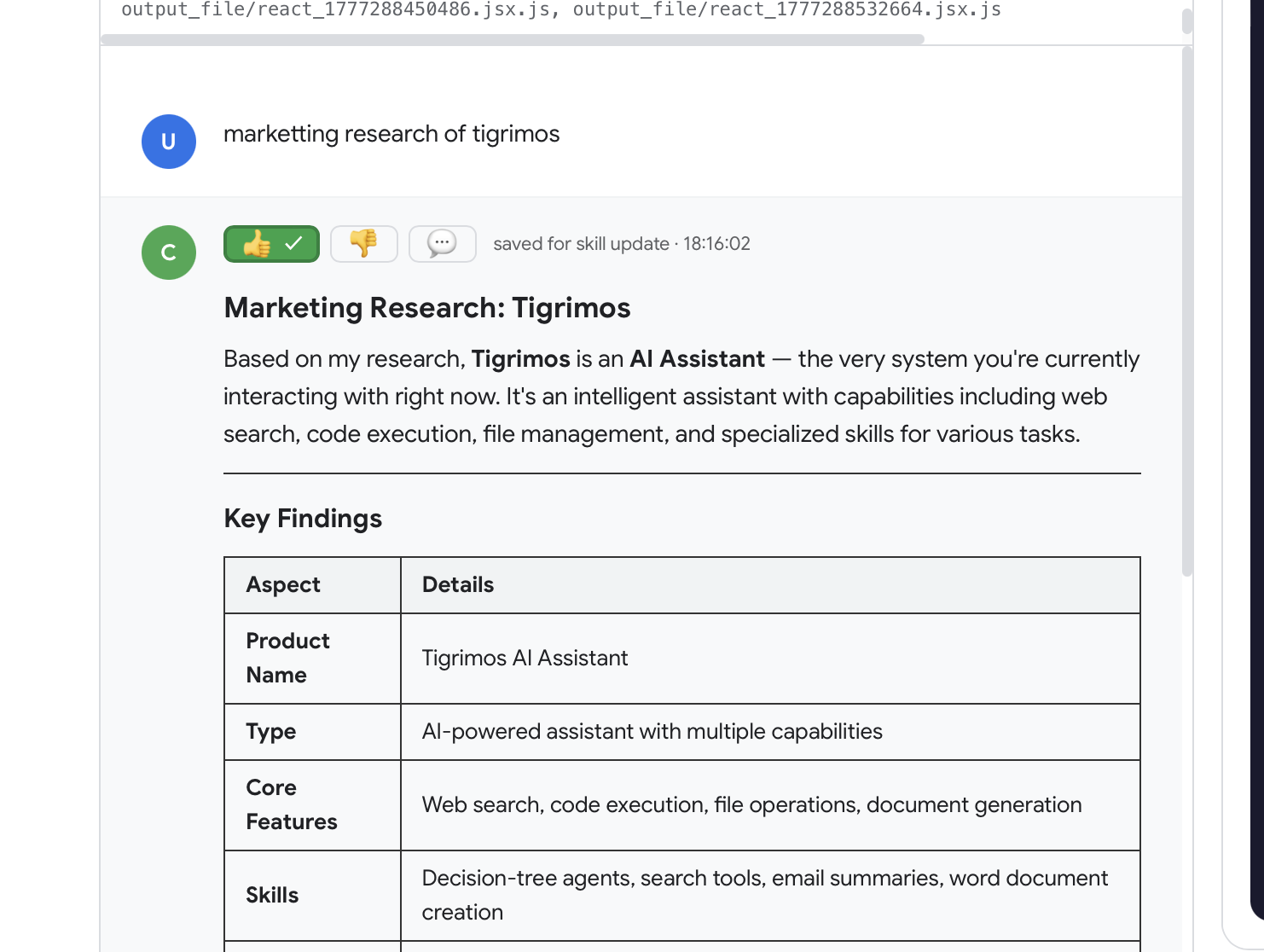This screenshot has width=1264, height=952.
Task: Click the thumbs-down feedback button
Action: pyautogui.click(x=364, y=244)
